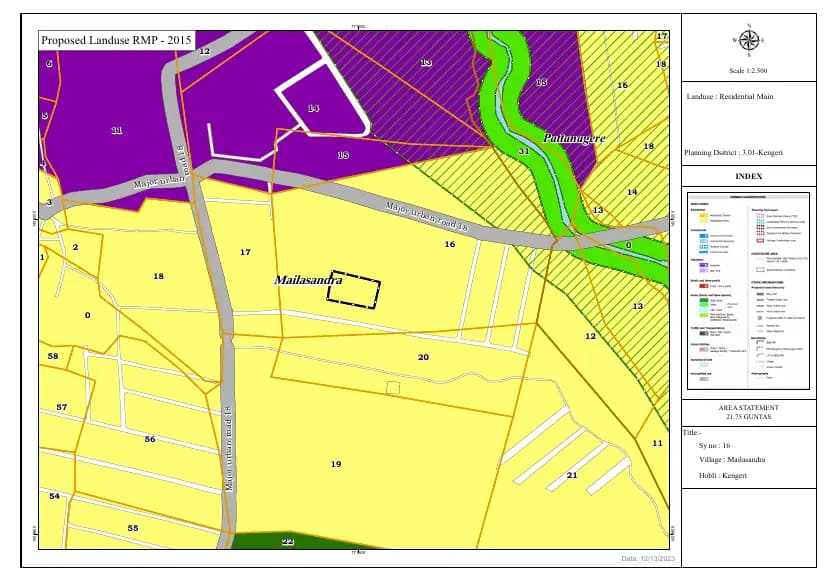Click parcel number 14 in the purple zone
Viewport: 828px width, 585px height.
[x=313, y=108]
